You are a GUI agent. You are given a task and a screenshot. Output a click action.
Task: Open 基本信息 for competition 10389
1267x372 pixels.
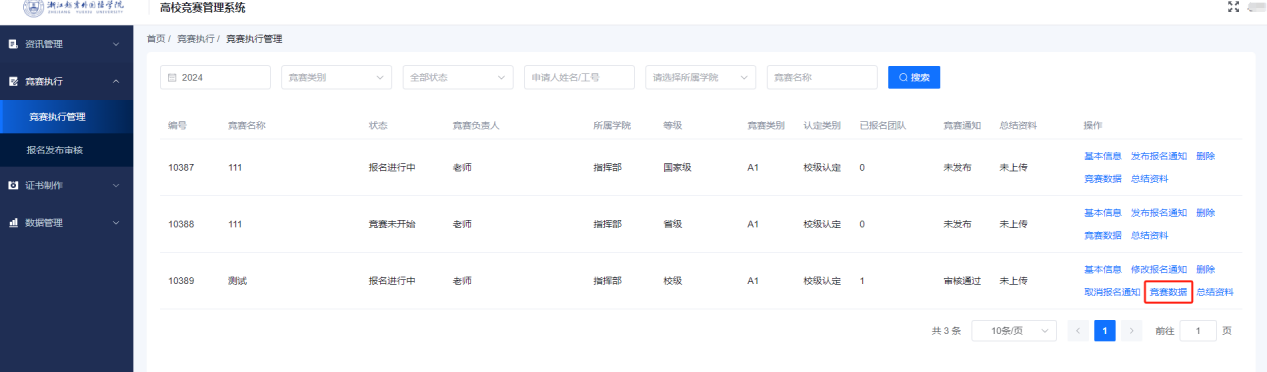pyautogui.click(x=1102, y=269)
